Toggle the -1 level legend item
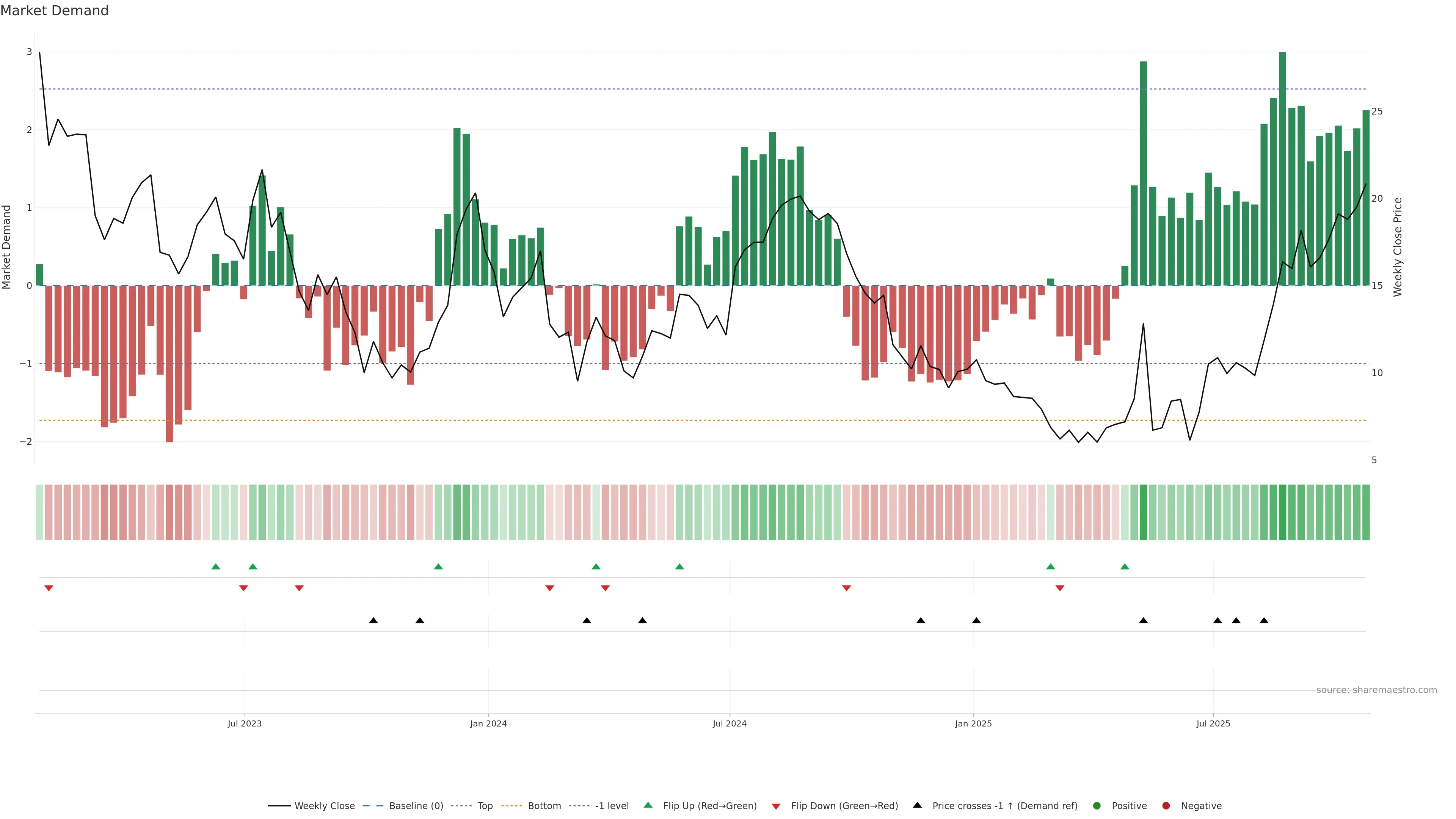 click(x=612, y=806)
